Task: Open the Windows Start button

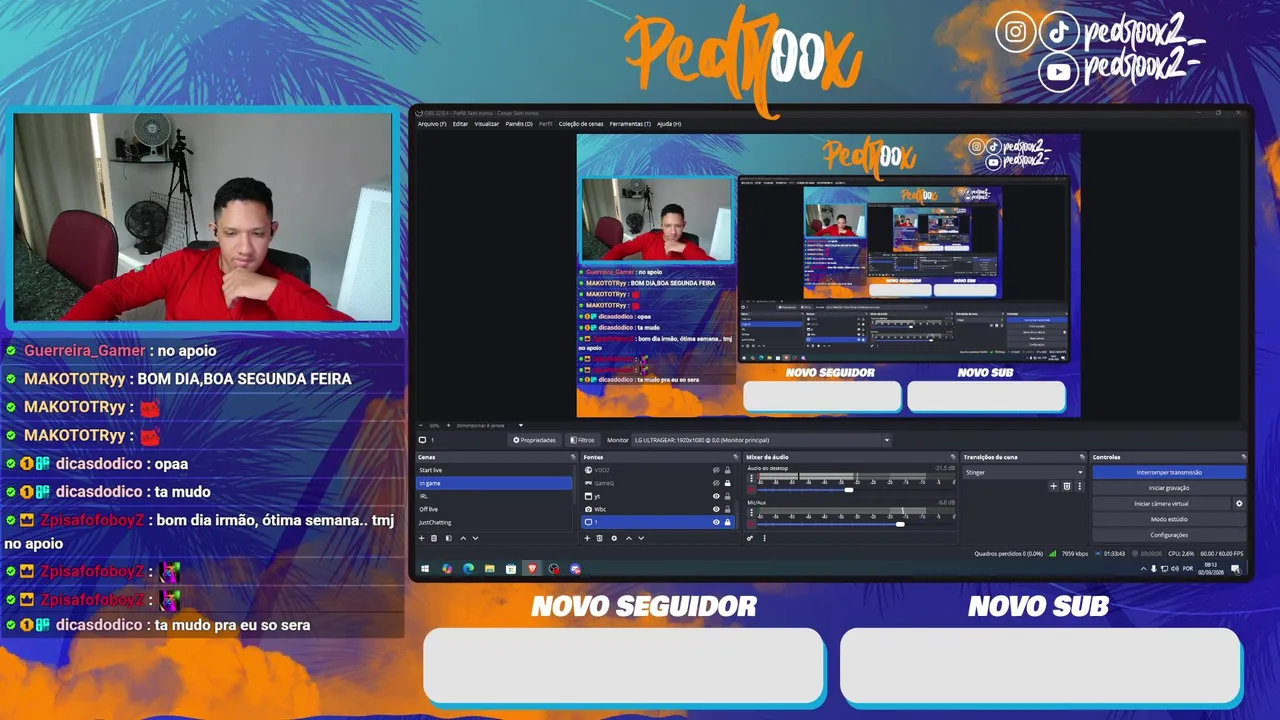Action: pos(425,569)
